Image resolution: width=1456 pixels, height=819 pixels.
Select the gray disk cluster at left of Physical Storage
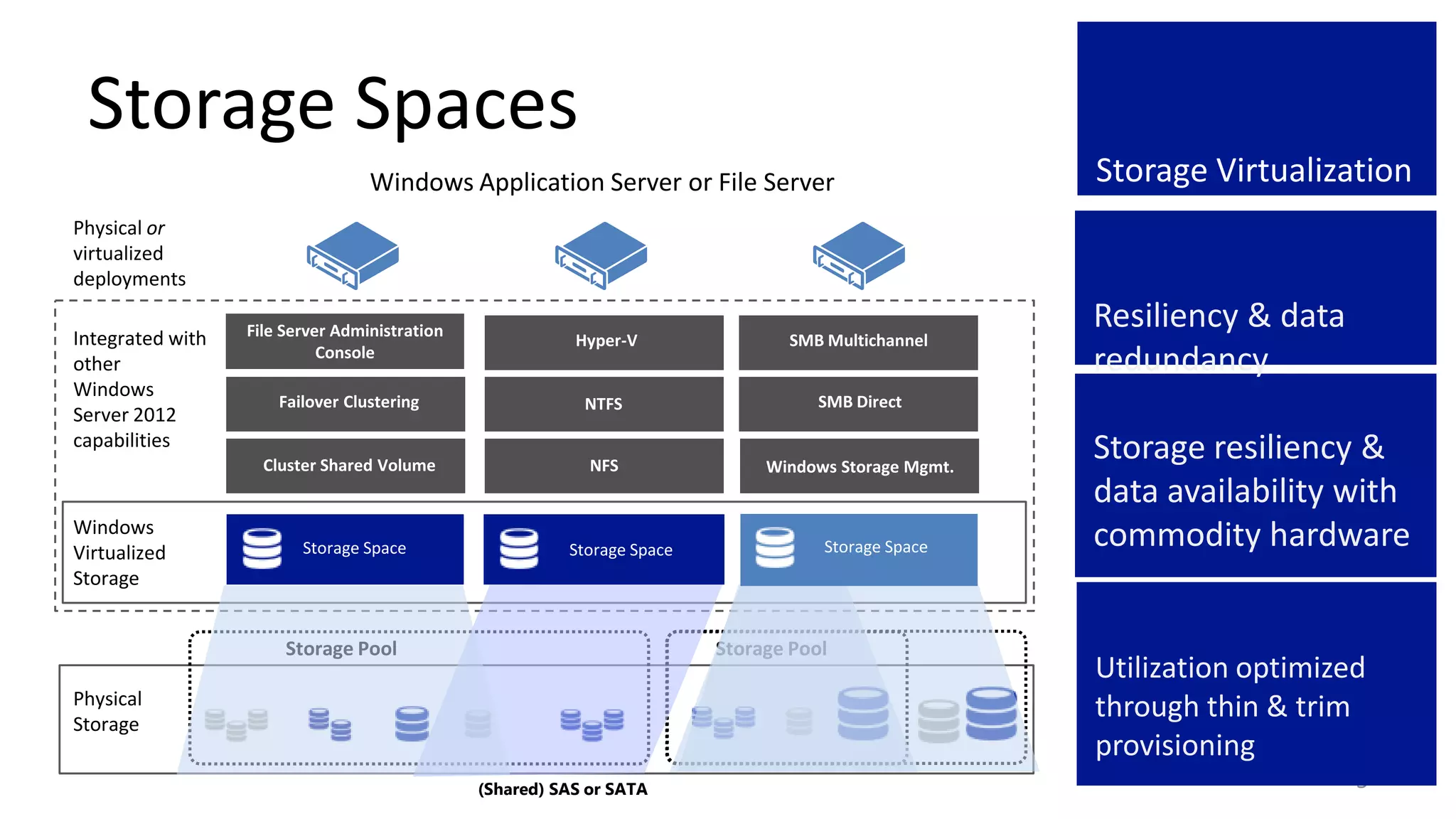click(x=237, y=724)
